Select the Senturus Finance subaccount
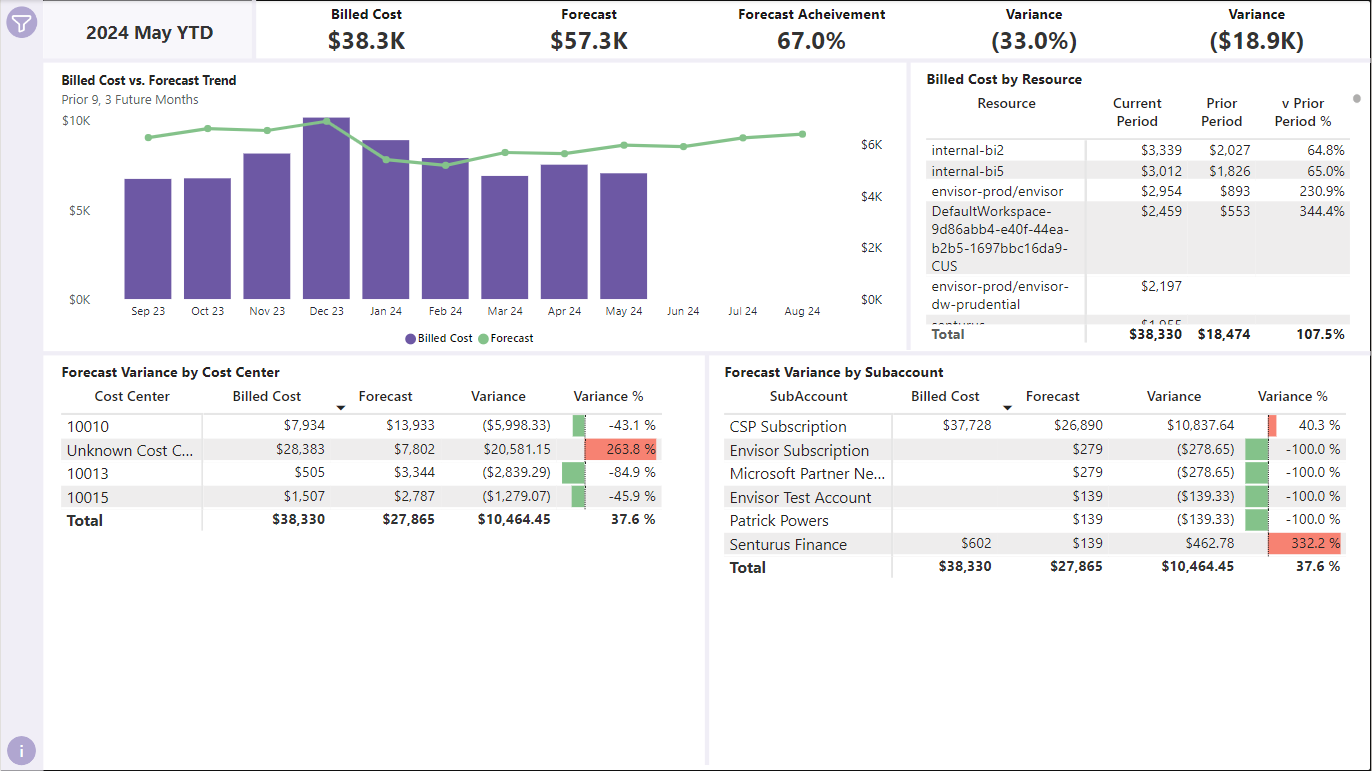The width and height of the screenshot is (1372, 771). point(1034,544)
